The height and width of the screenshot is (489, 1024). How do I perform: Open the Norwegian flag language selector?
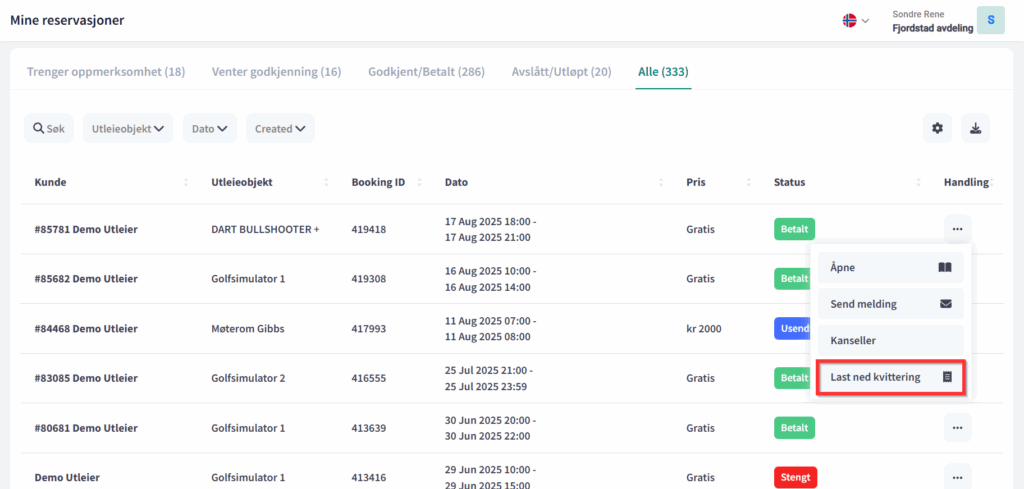tap(856, 20)
